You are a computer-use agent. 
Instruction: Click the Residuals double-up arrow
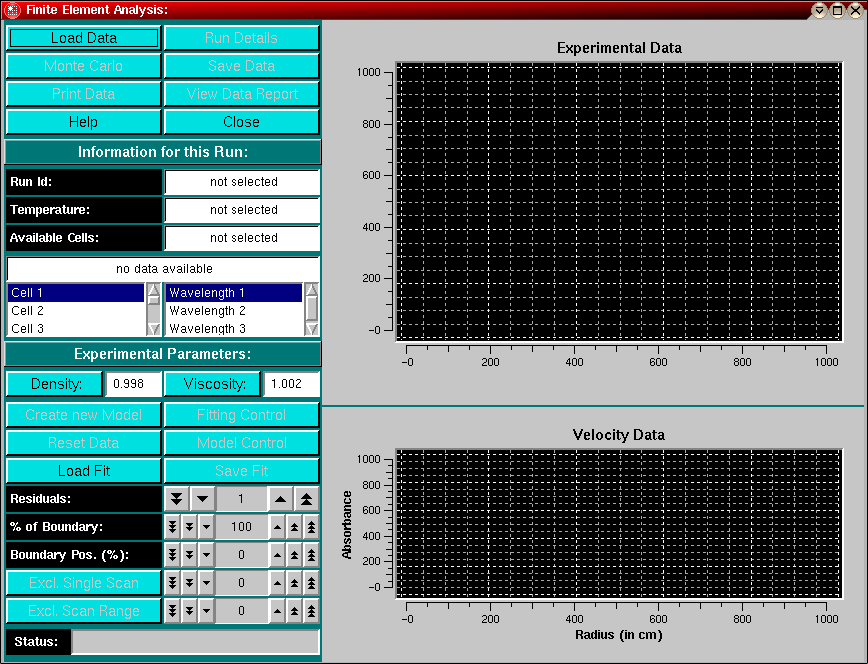click(306, 498)
